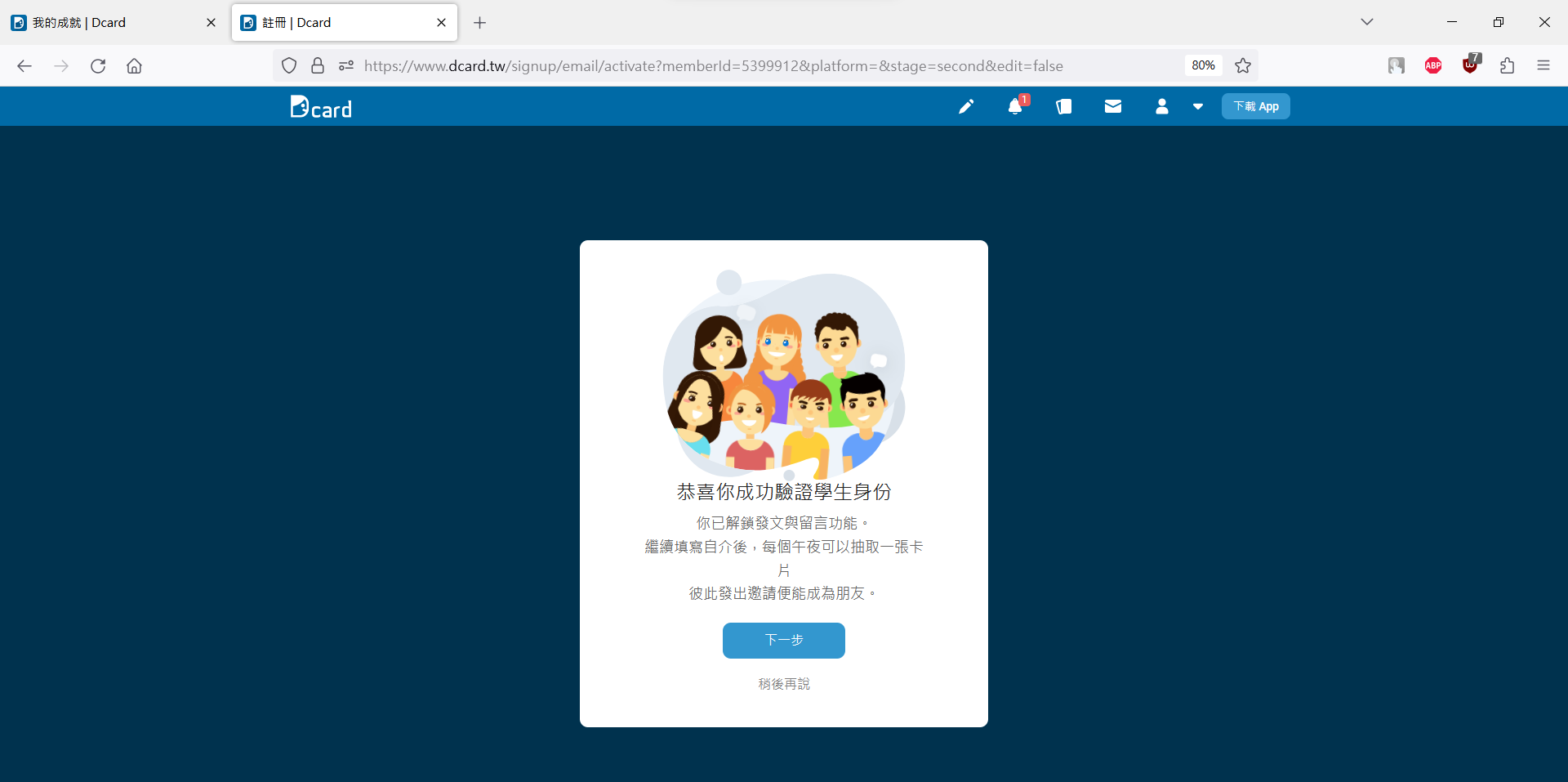This screenshot has width=1568, height=782.
Task: Click the 稍後再說 link
Action: [784, 684]
